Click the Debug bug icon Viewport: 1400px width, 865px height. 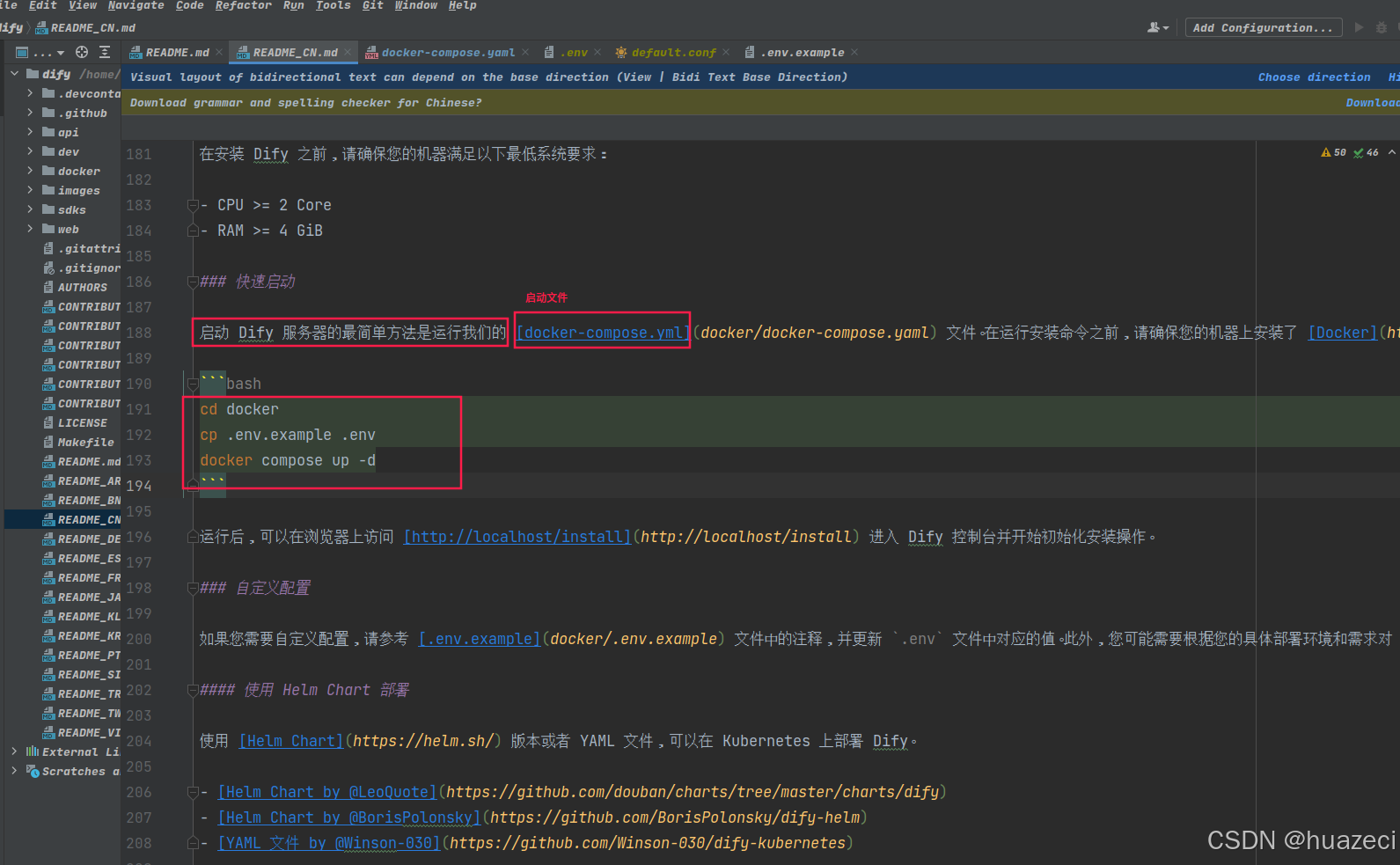tap(1382, 28)
